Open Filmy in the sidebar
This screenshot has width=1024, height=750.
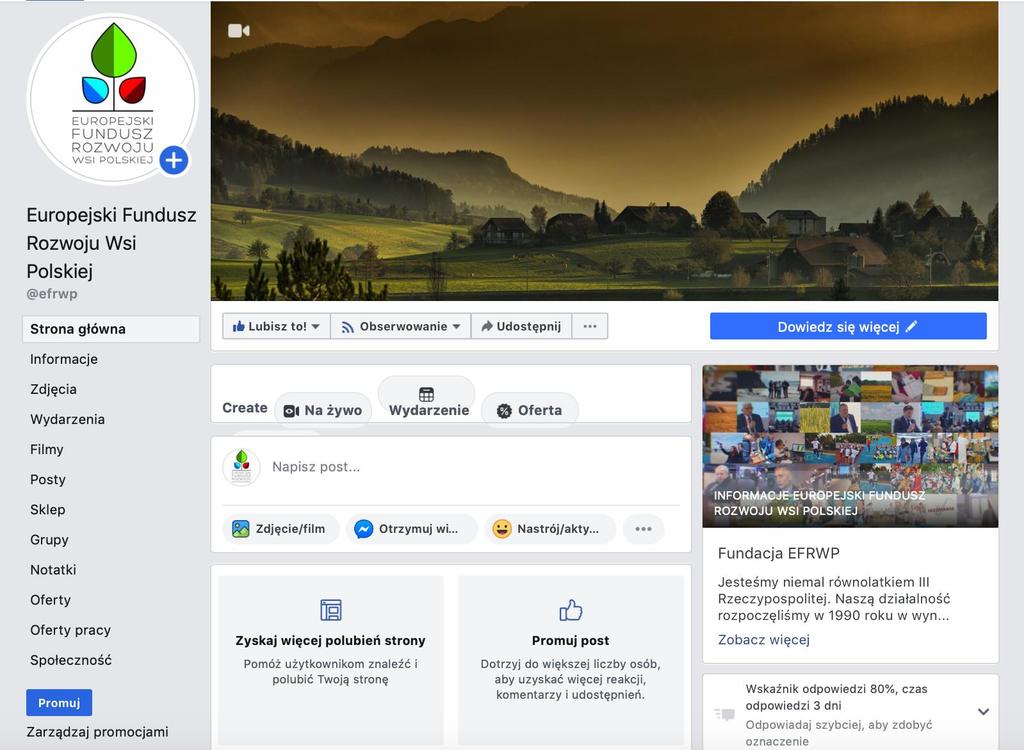pyautogui.click(x=47, y=449)
